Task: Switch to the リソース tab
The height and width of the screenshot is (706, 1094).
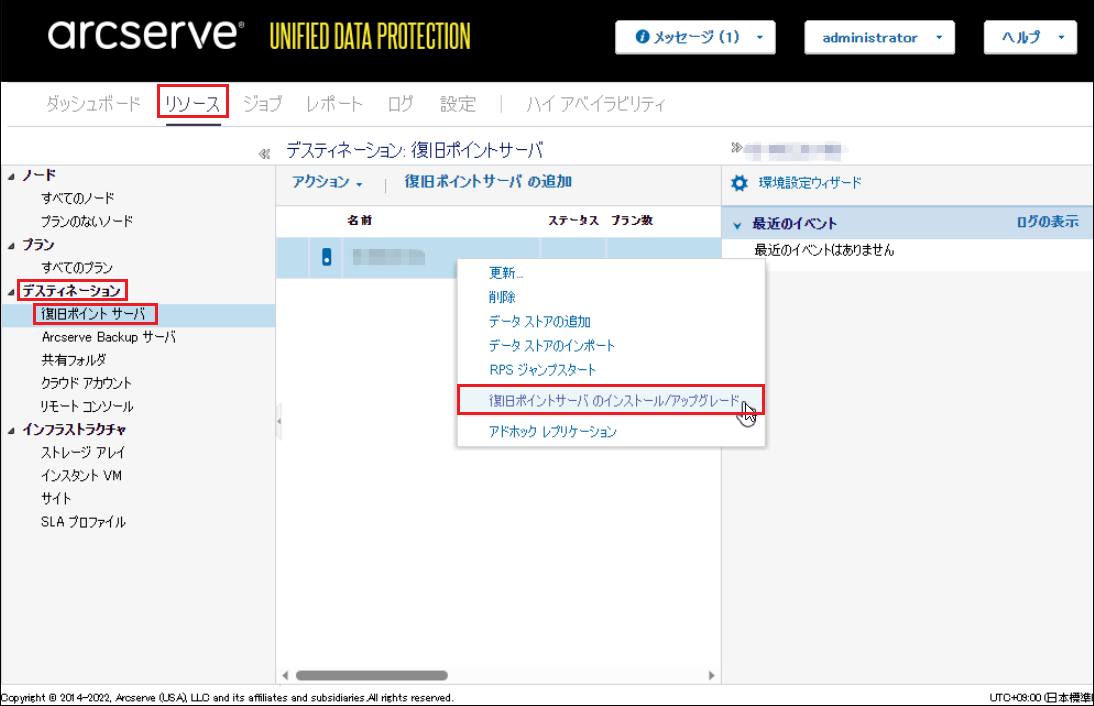Action: pos(193,104)
